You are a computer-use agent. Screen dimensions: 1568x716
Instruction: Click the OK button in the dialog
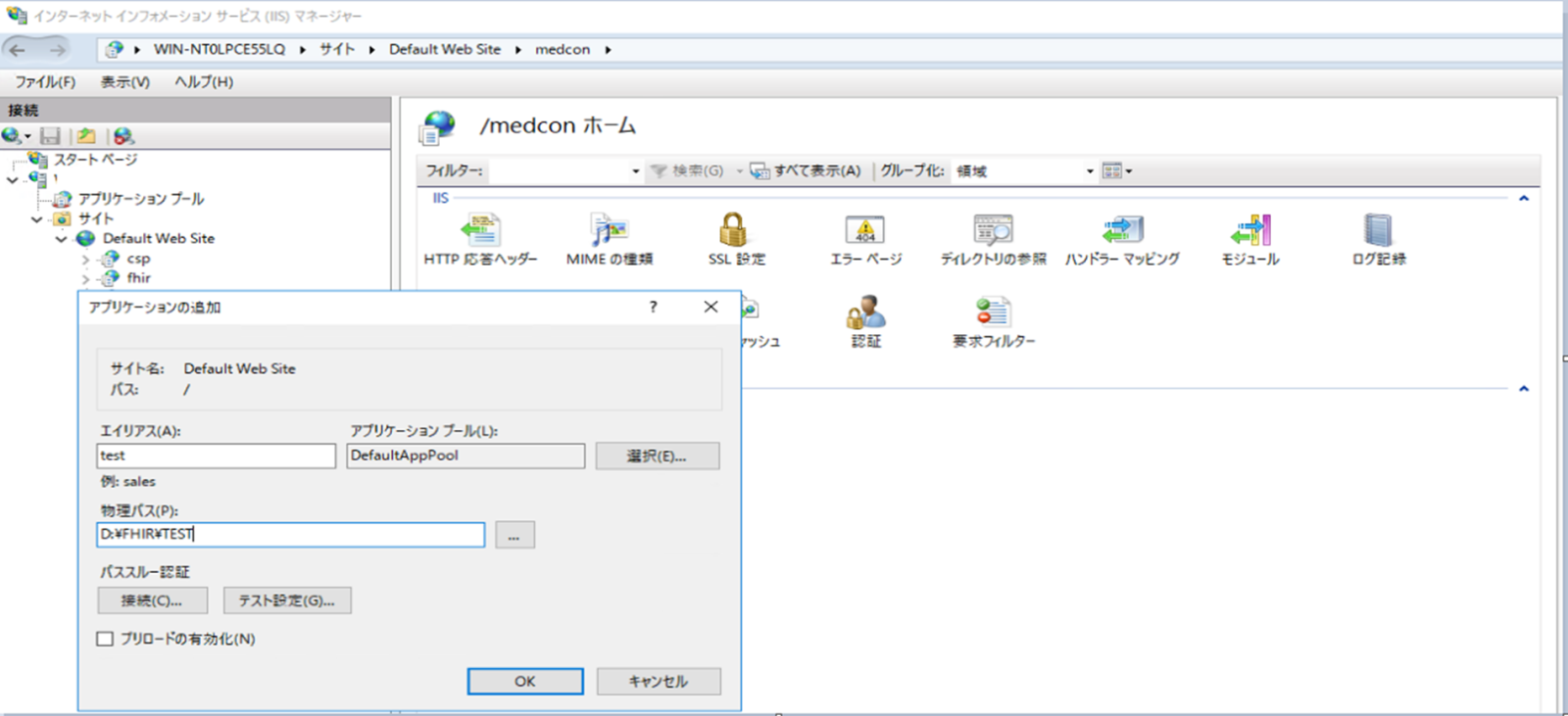(x=524, y=681)
